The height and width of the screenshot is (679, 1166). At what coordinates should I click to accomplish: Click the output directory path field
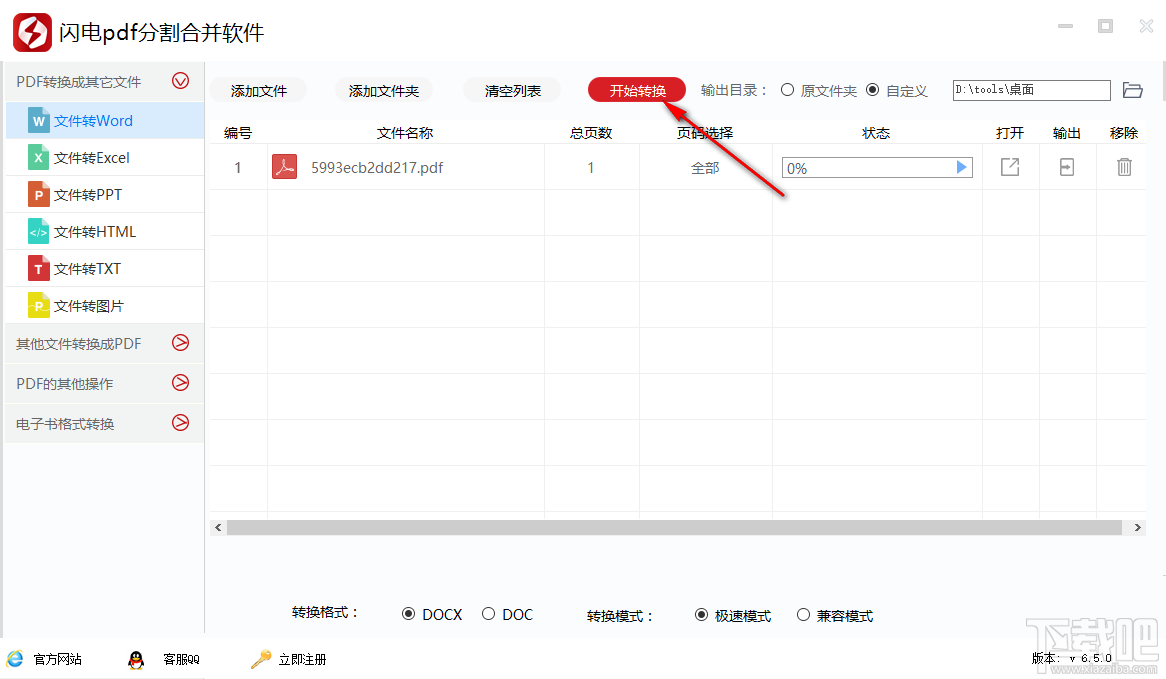point(1030,89)
